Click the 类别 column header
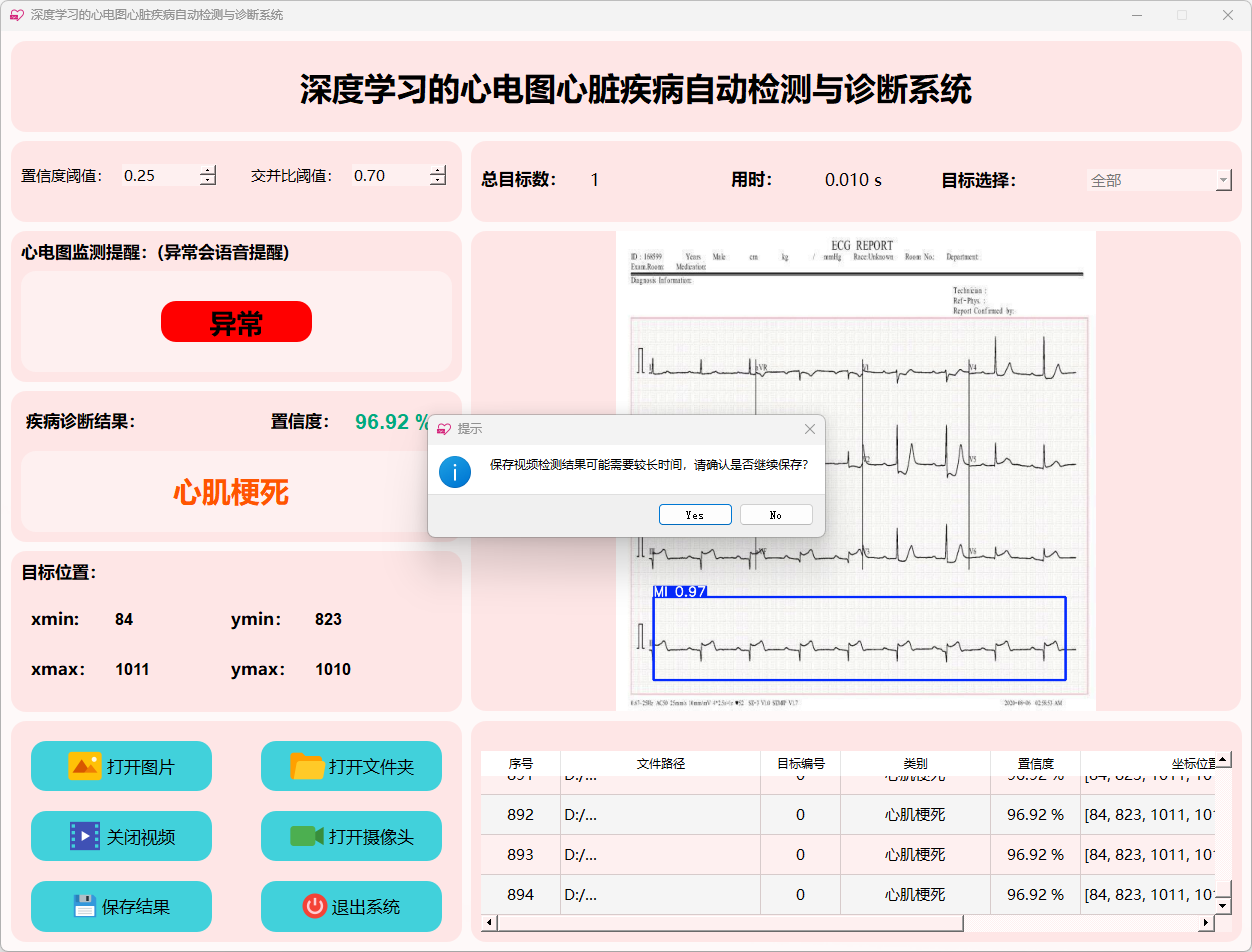 point(914,763)
